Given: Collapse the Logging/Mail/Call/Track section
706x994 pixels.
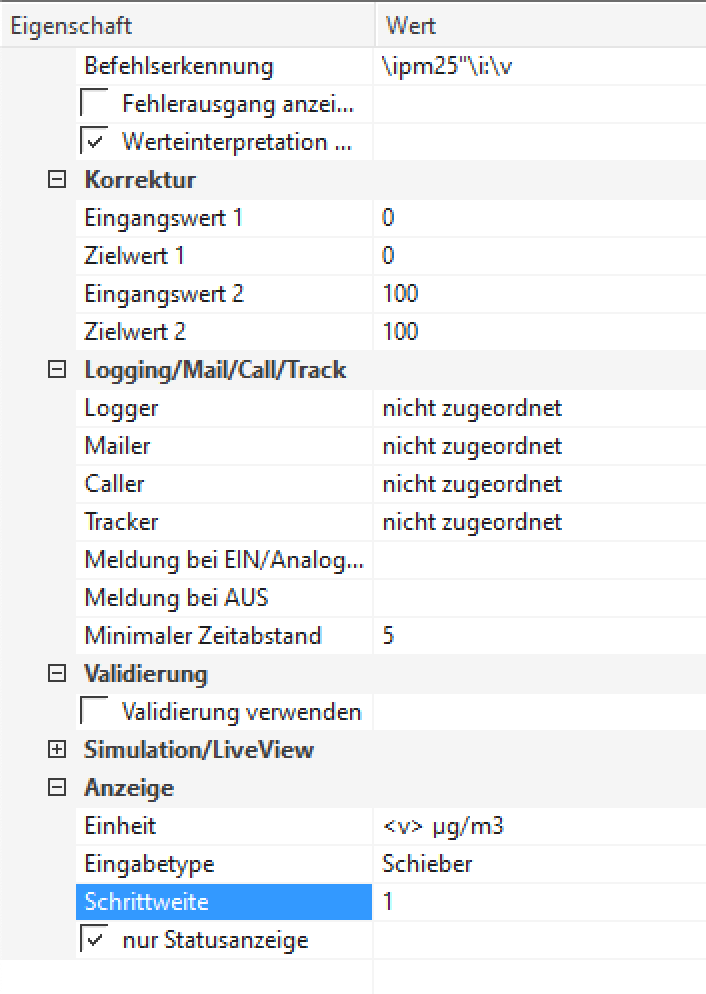Looking at the screenshot, I should (x=57, y=370).
